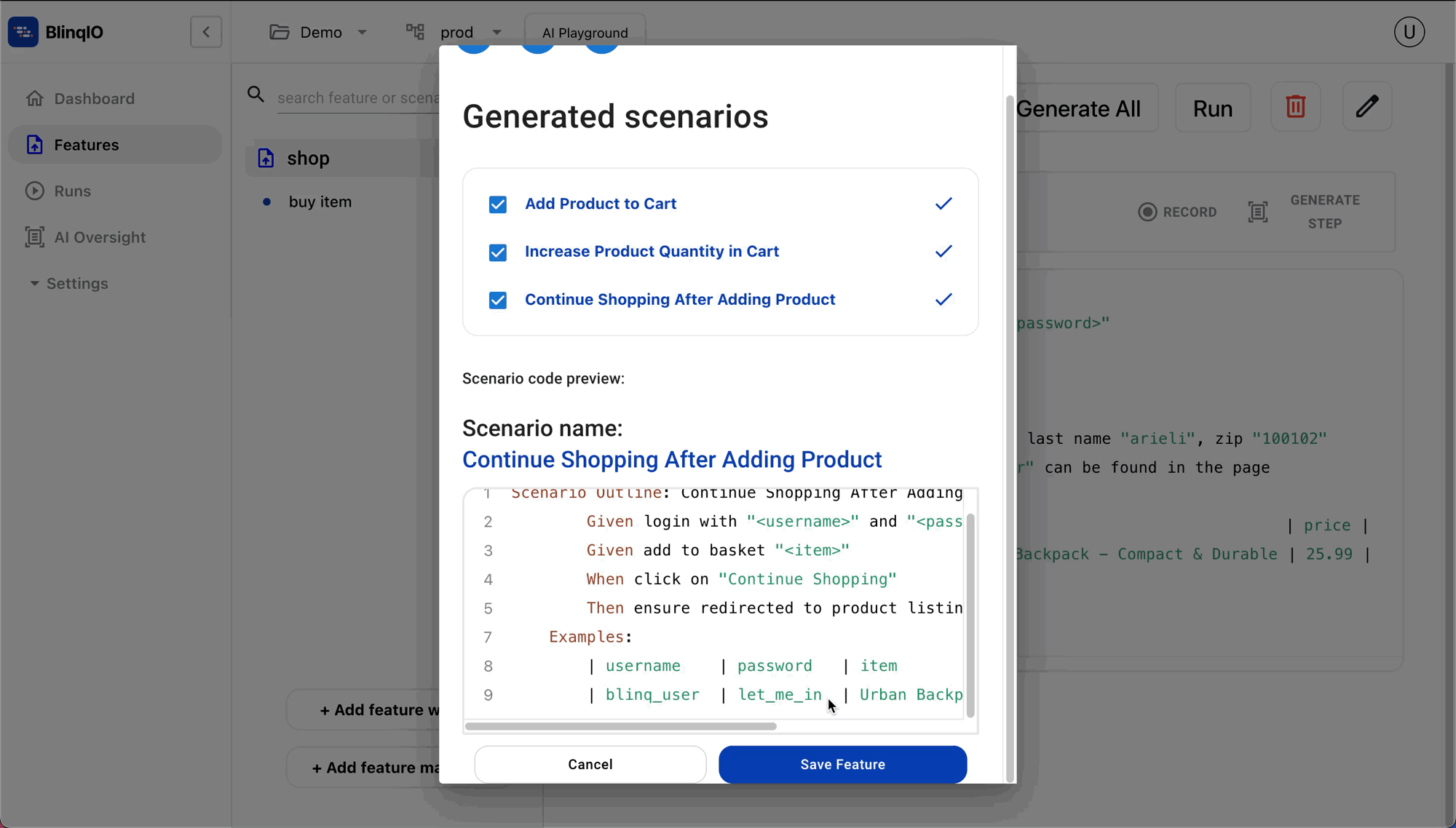Click the Features file icon in sidebar
This screenshot has height=828, width=1456.
[x=34, y=145]
